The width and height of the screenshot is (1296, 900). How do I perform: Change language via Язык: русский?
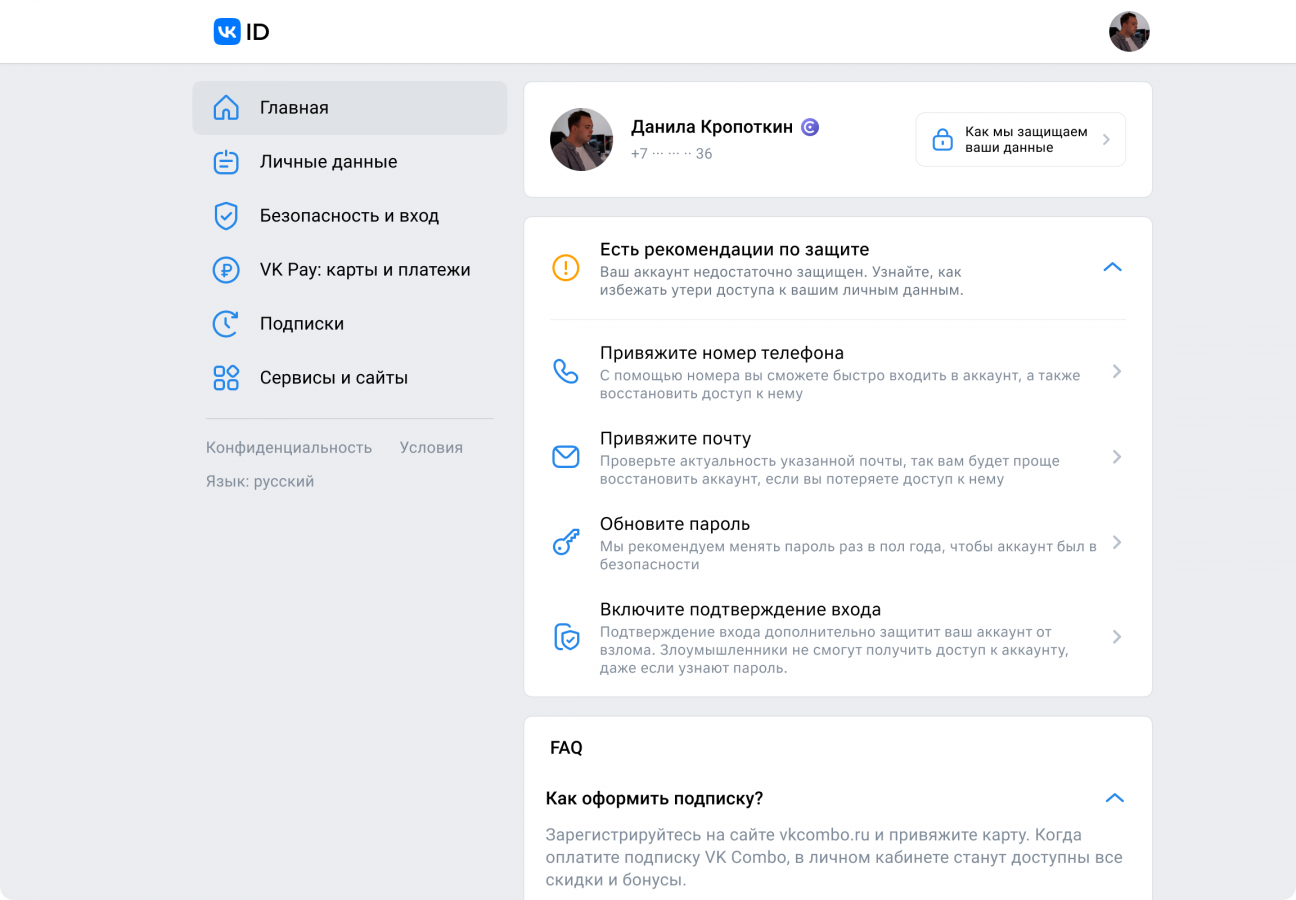[x=260, y=482]
